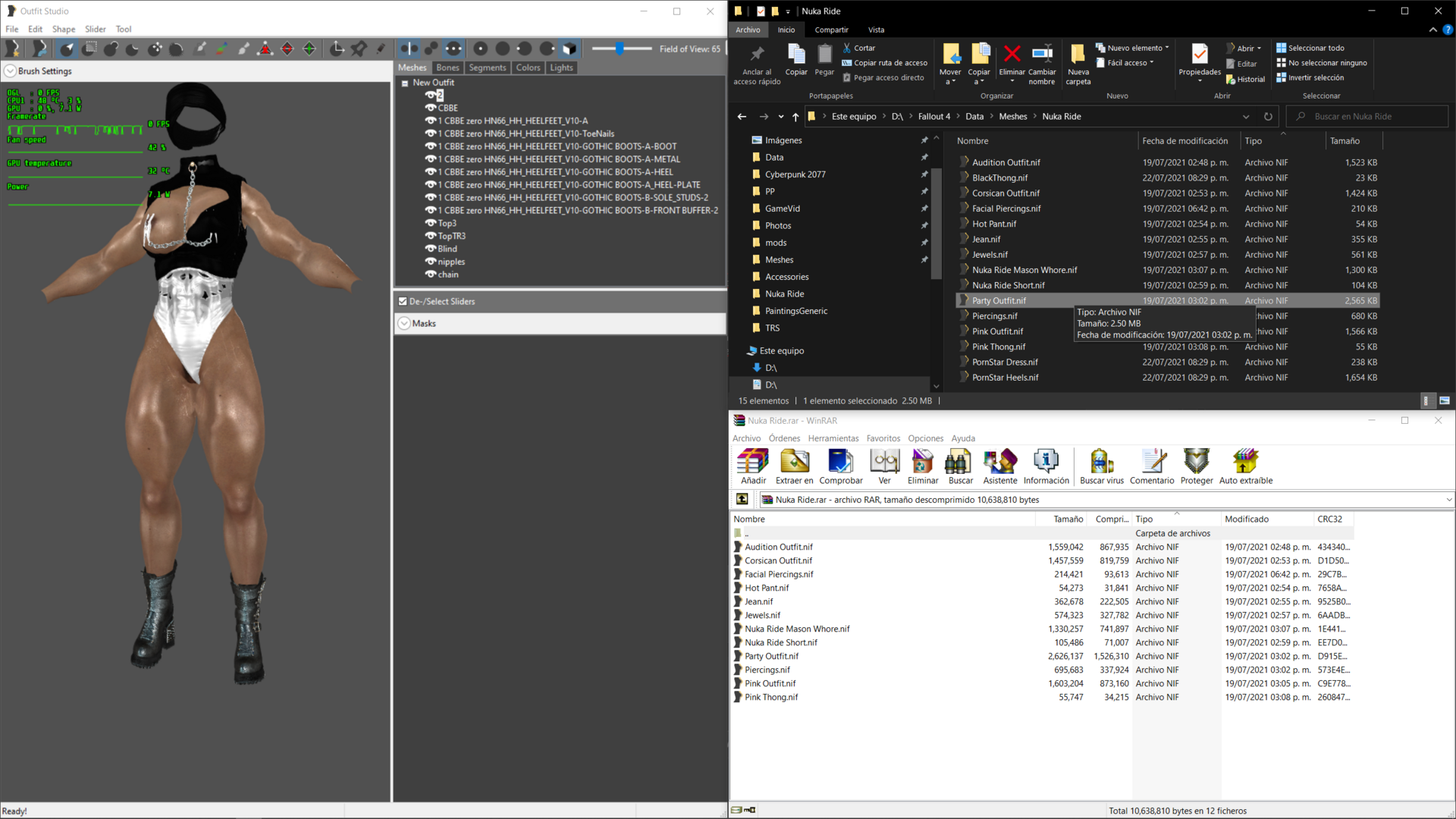The height and width of the screenshot is (819, 1456).
Task: Open the Colors tab
Action: (x=528, y=67)
